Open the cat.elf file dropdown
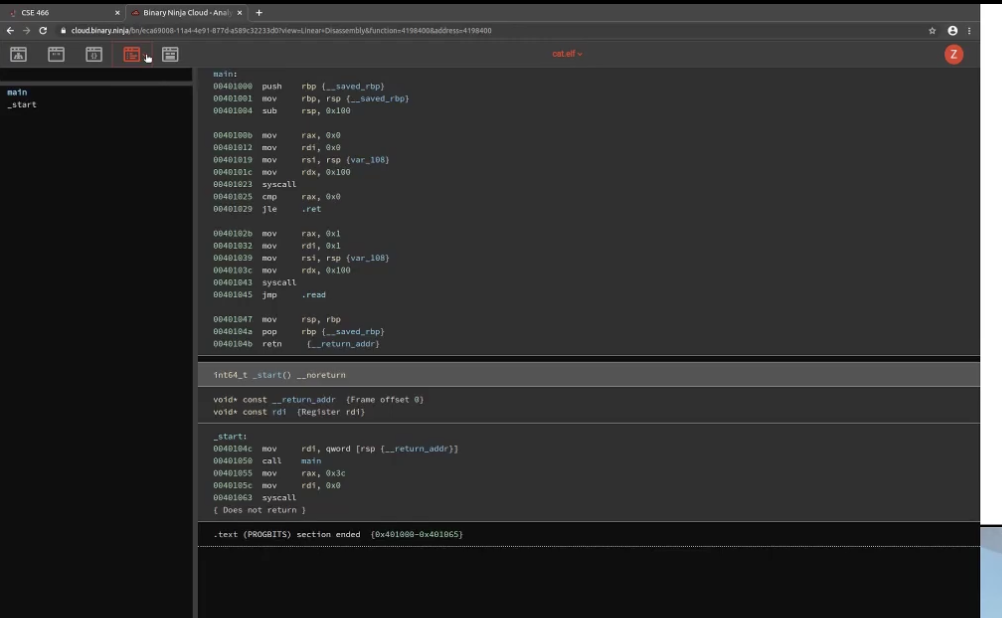Screen dimensions: 1002x618 click(x=567, y=54)
